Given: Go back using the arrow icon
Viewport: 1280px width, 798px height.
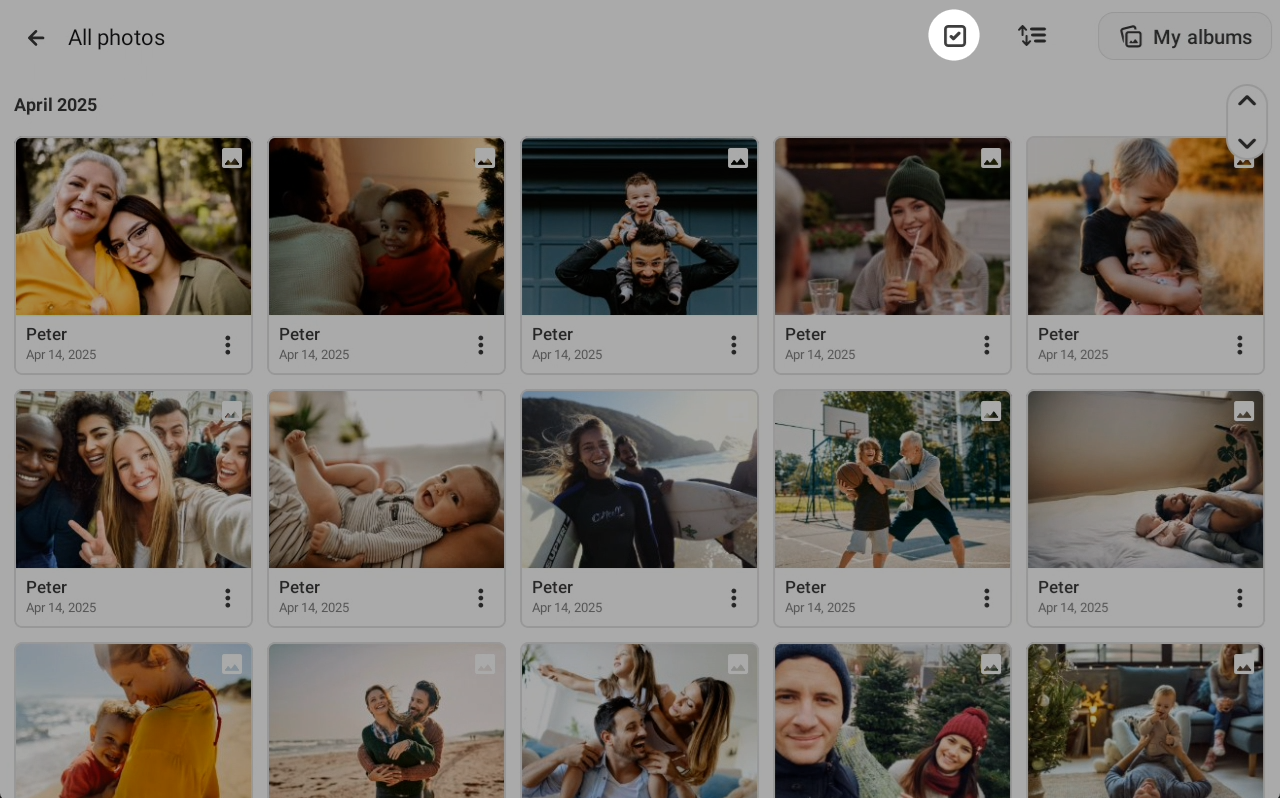Looking at the screenshot, I should [36, 38].
